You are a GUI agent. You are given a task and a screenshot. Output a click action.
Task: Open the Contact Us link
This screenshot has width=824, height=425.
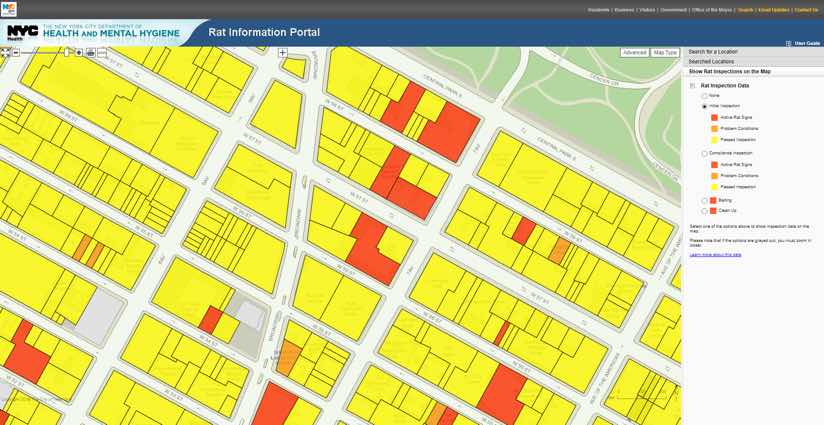tap(806, 10)
